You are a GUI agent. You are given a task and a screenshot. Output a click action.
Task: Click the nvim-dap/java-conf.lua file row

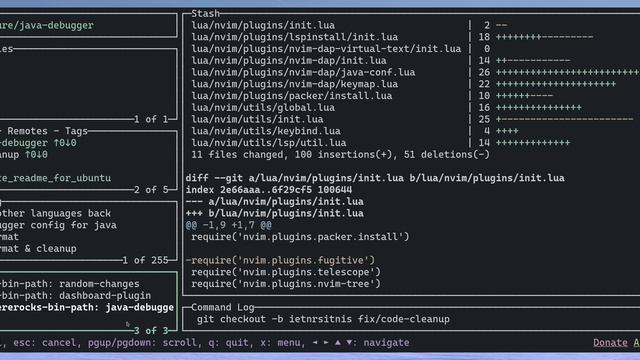click(x=303, y=73)
